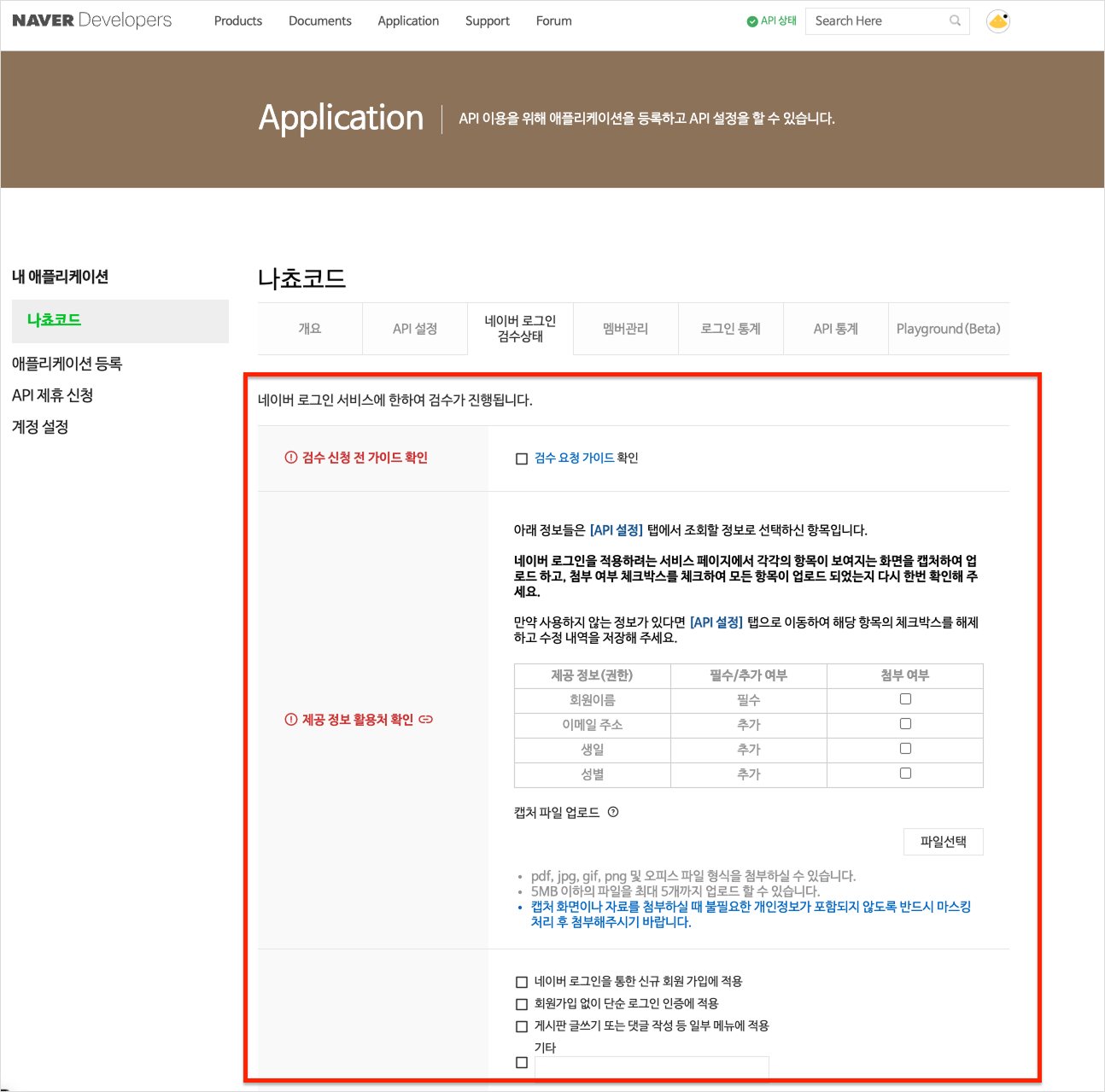The height and width of the screenshot is (1092, 1105).
Task: Open the [API 설정] link in the instructions
Action: pos(615,529)
